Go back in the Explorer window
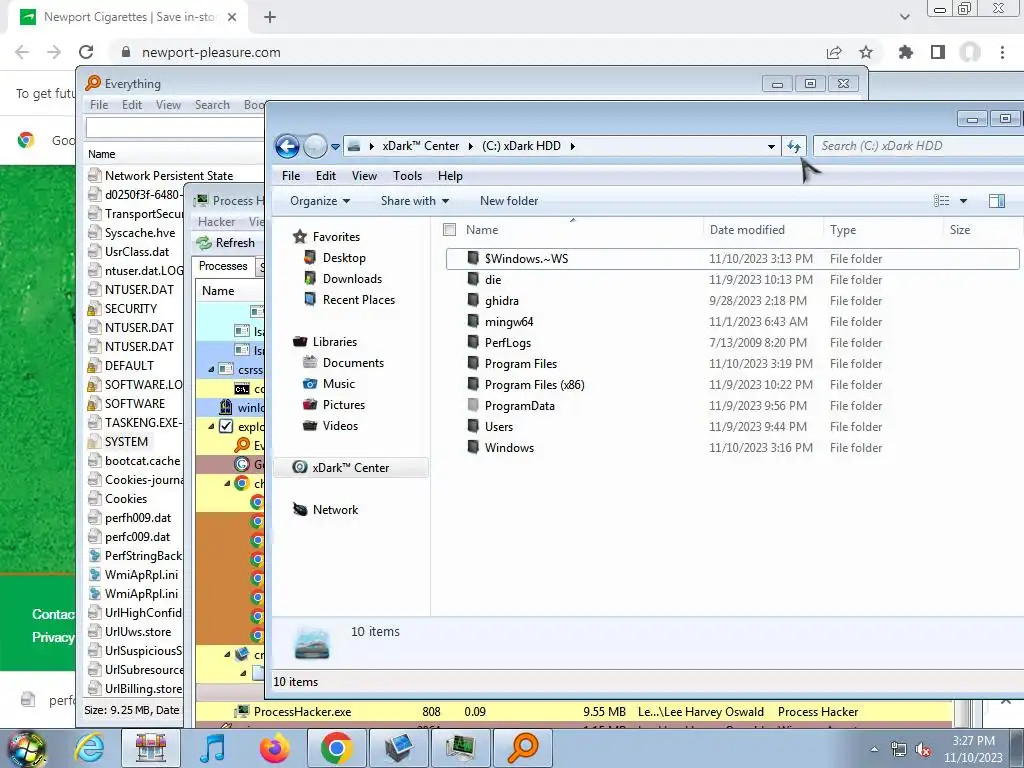 tap(287, 146)
